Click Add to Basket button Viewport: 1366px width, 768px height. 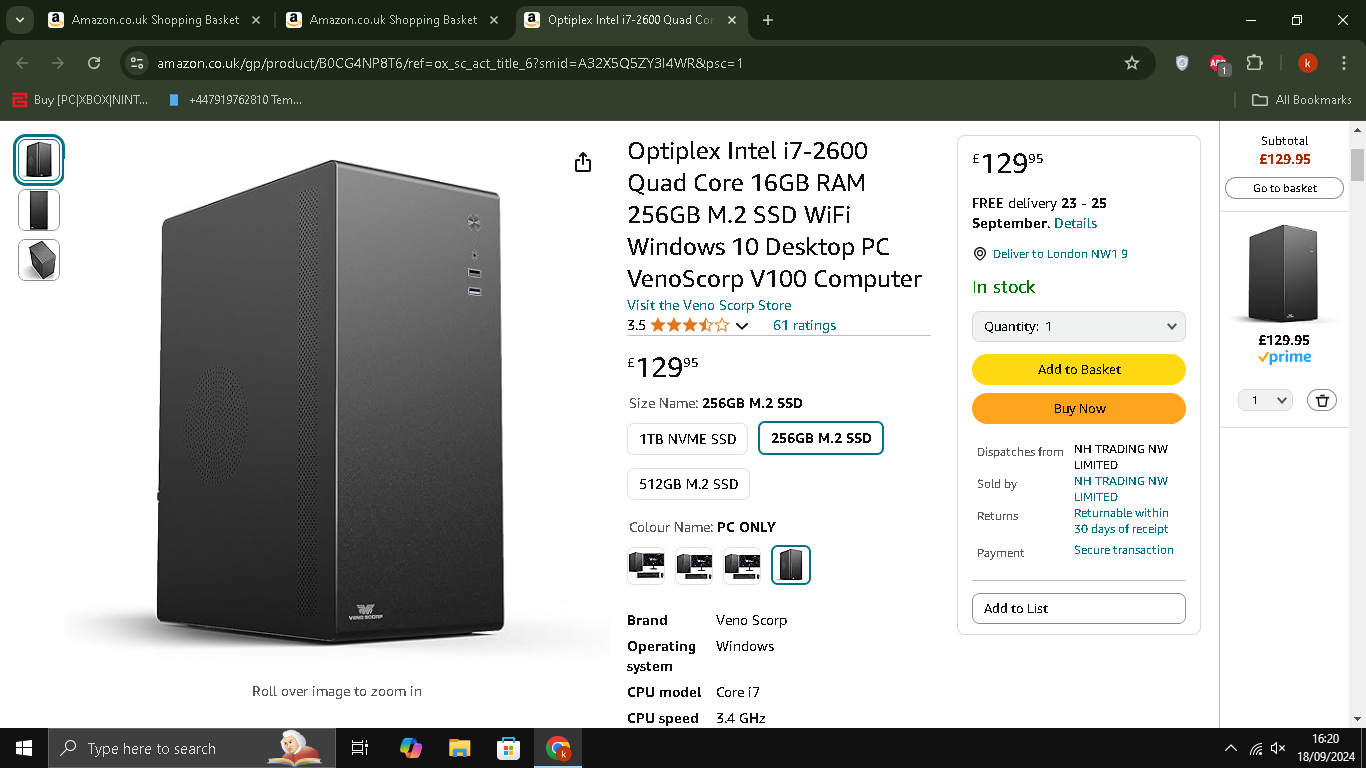[x=1079, y=369]
